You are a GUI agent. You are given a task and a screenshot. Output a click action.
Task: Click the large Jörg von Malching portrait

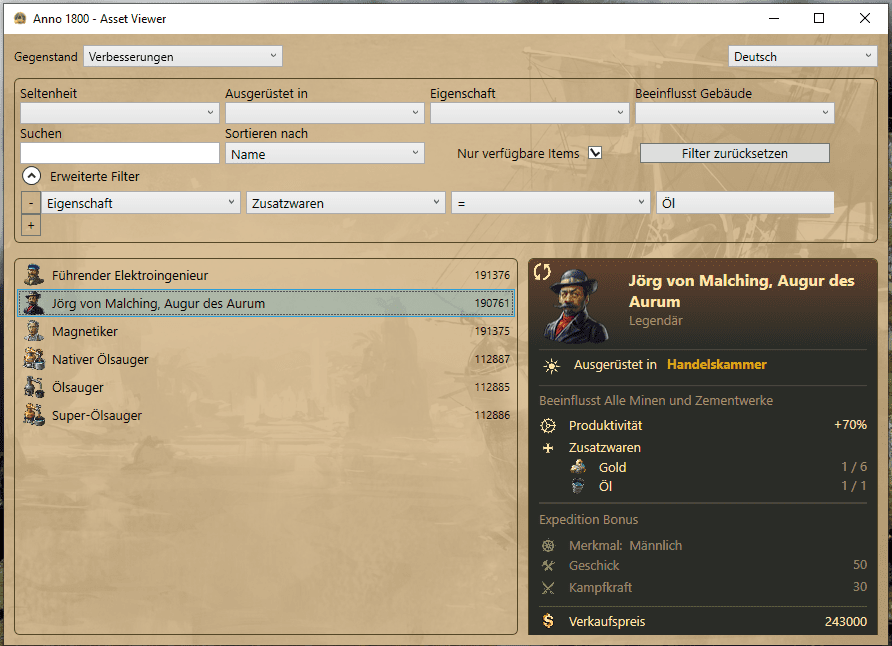pyautogui.click(x=575, y=306)
